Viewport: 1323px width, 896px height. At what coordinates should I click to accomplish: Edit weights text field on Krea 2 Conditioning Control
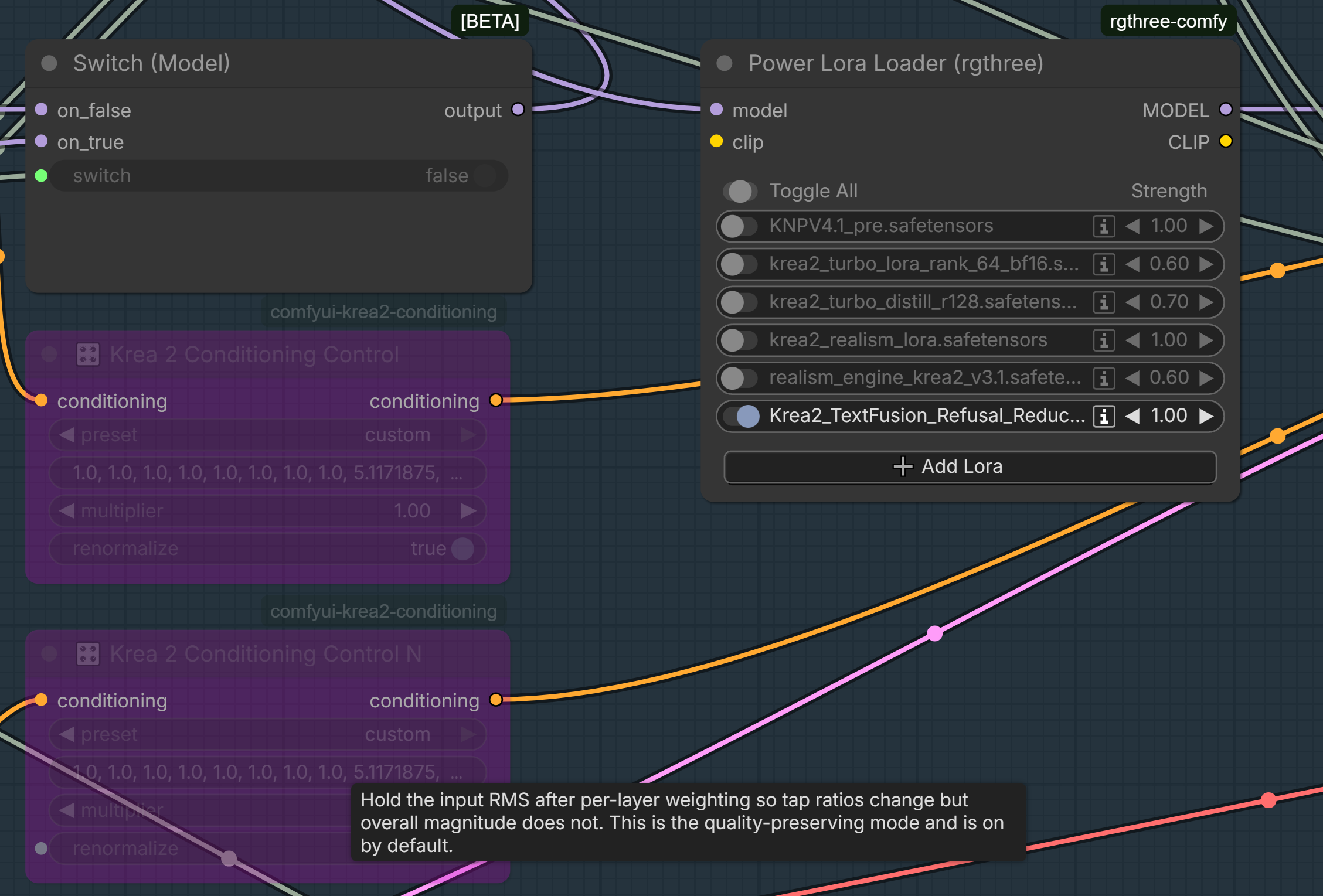(x=268, y=473)
